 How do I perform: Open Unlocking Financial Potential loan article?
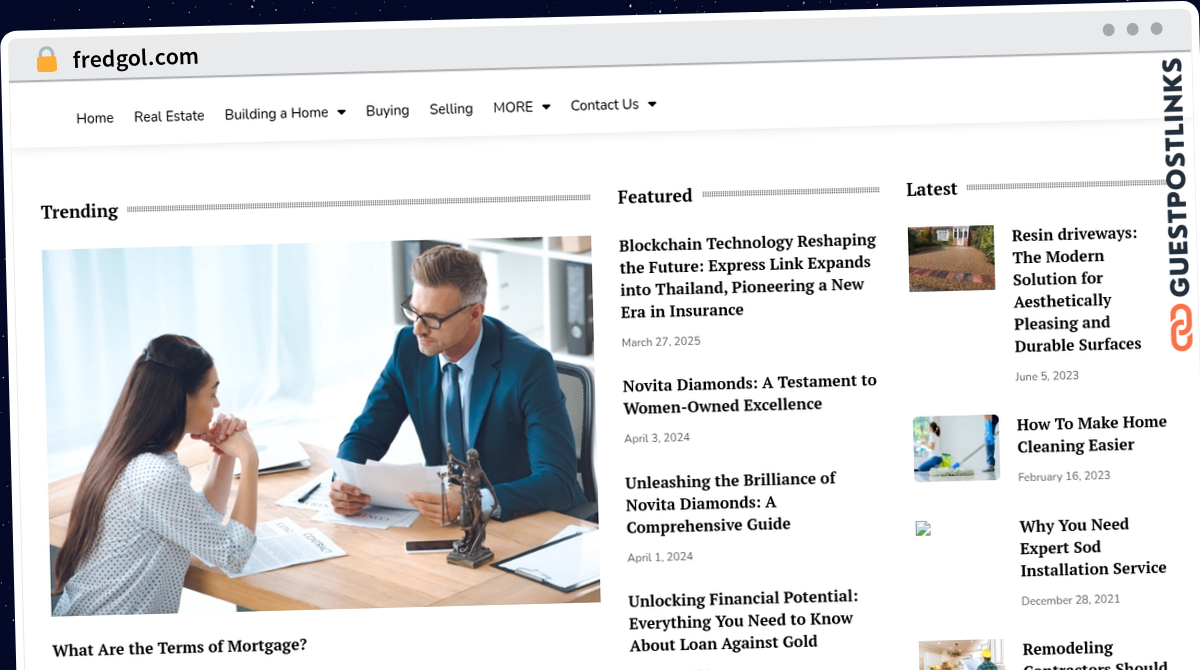pos(744,620)
